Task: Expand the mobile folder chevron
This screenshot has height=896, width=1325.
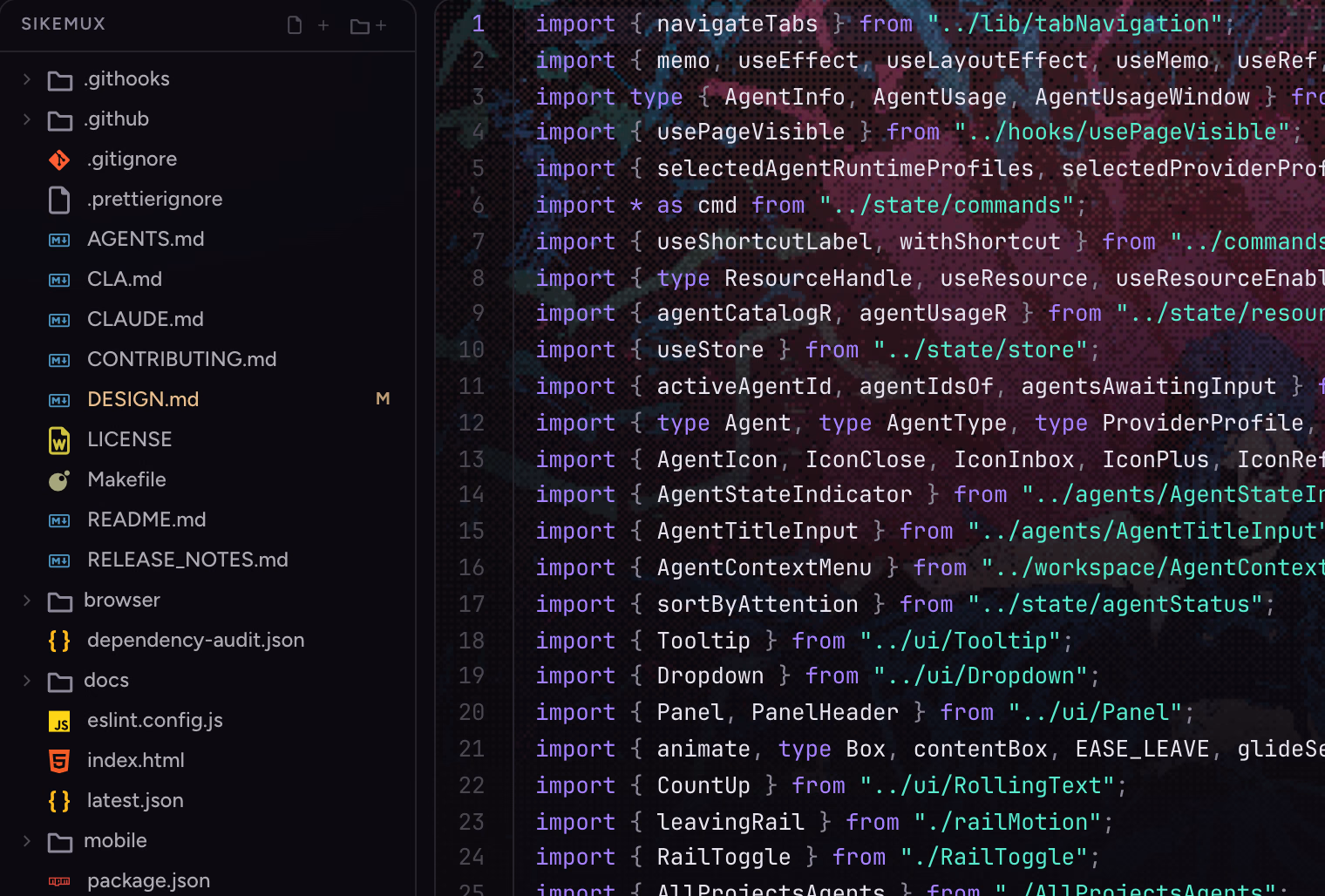Action: click(27, 841)
